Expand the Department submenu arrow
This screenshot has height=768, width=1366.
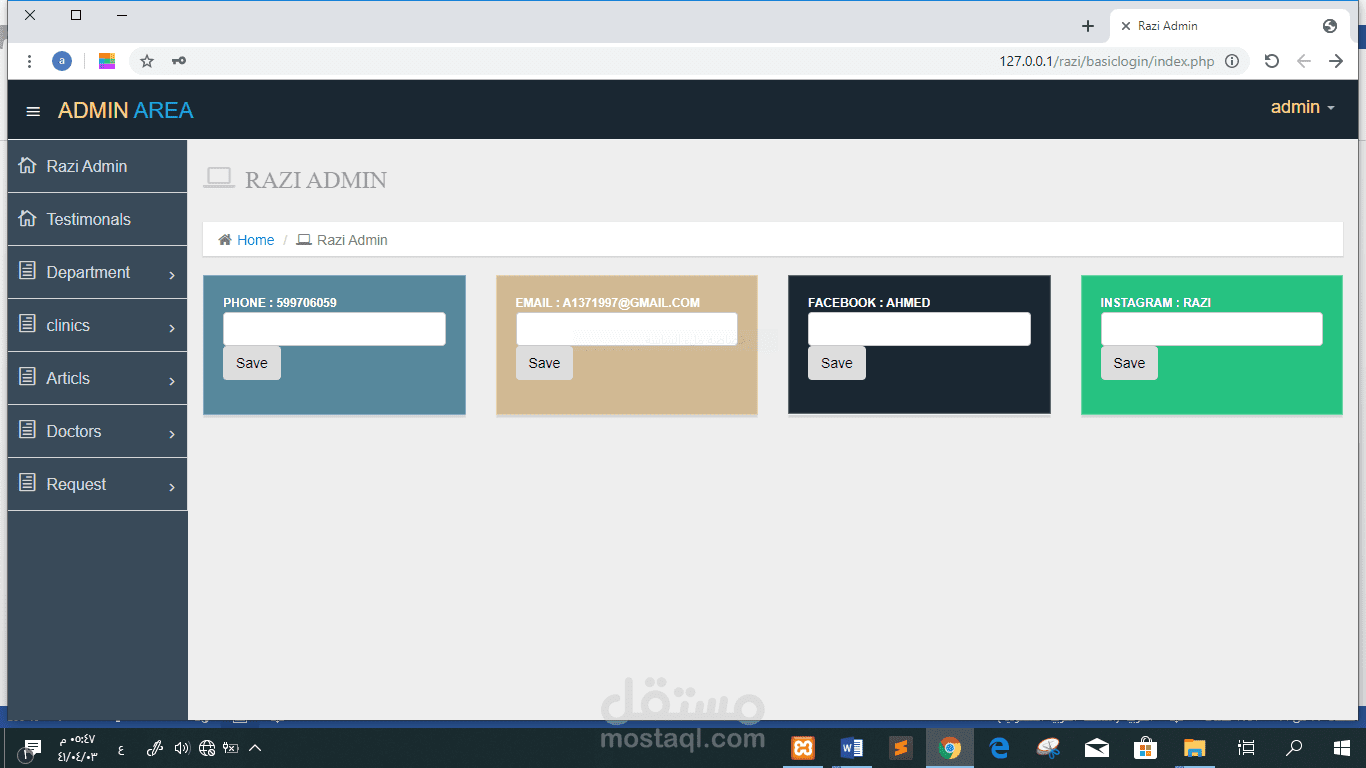coord(172,275)
